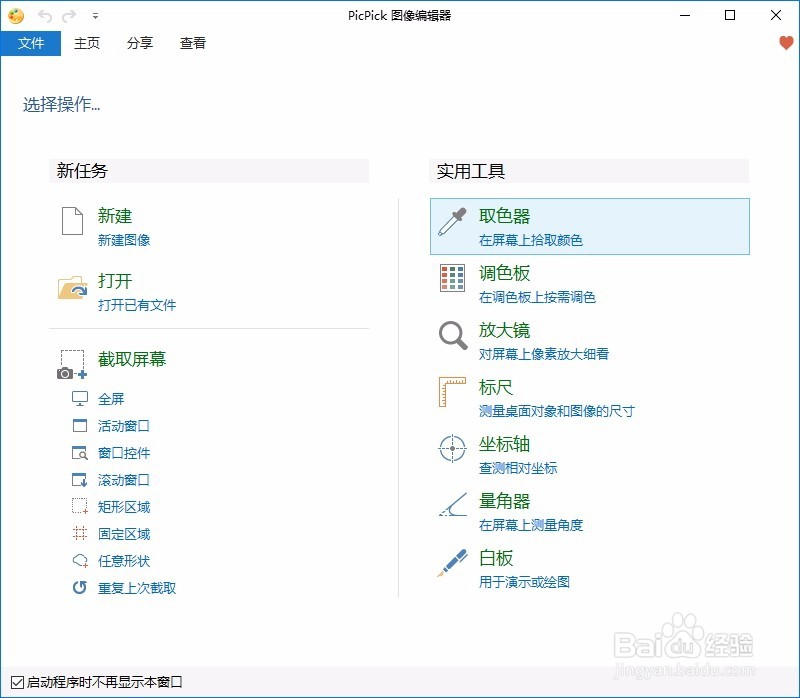Click the angle icon for 量角器

(x=453, y=505)
